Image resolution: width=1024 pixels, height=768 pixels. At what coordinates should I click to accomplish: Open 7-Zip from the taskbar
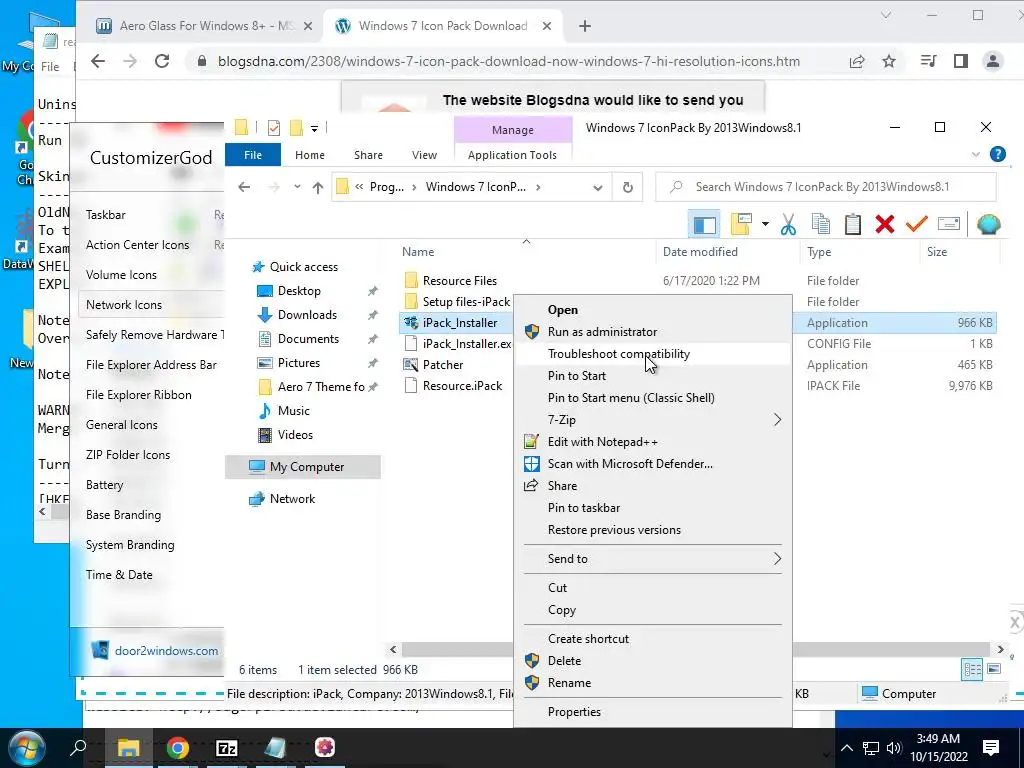(x=227, y=748)
